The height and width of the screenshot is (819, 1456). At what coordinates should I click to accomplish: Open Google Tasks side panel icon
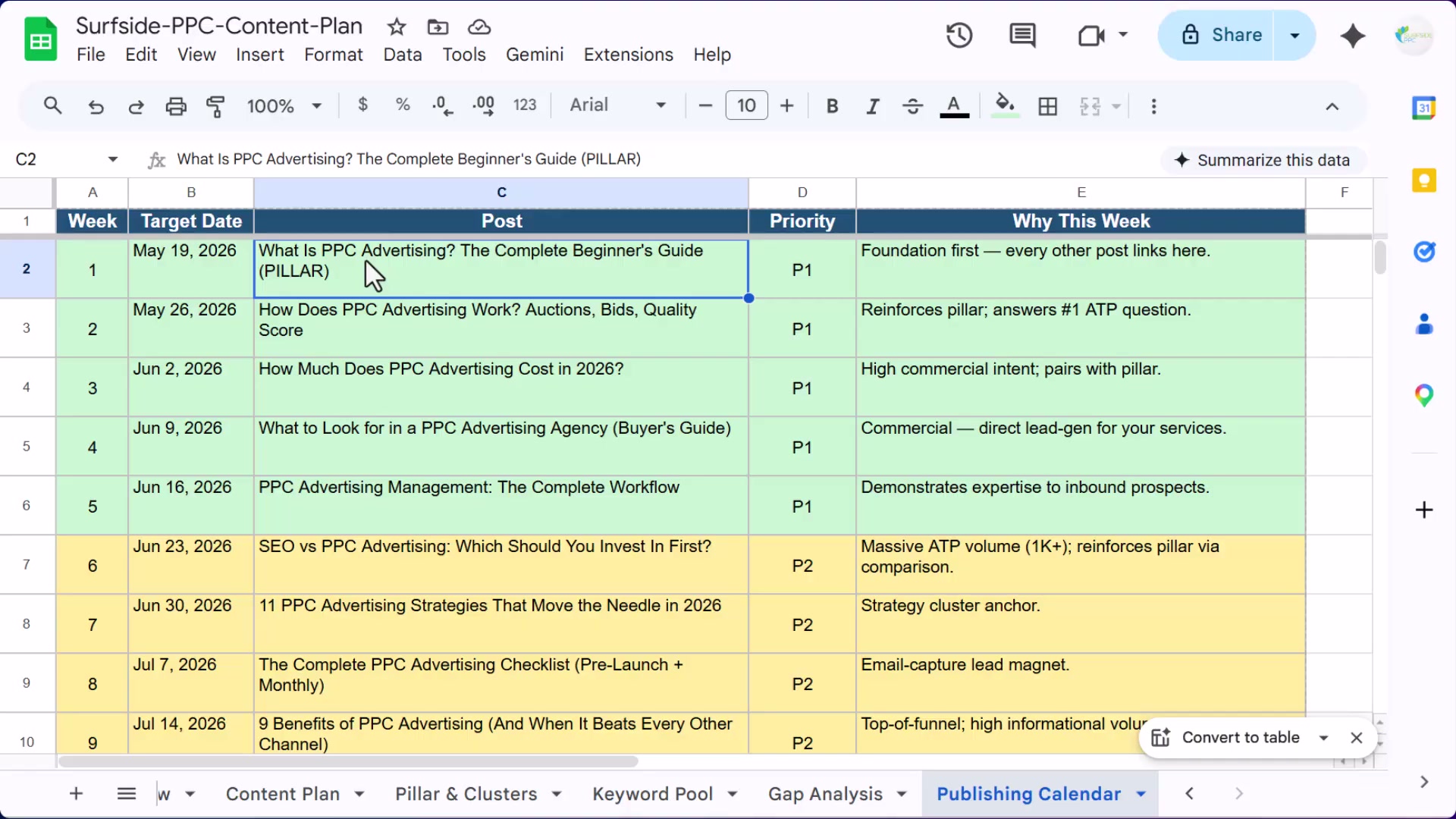[1424, 251]
